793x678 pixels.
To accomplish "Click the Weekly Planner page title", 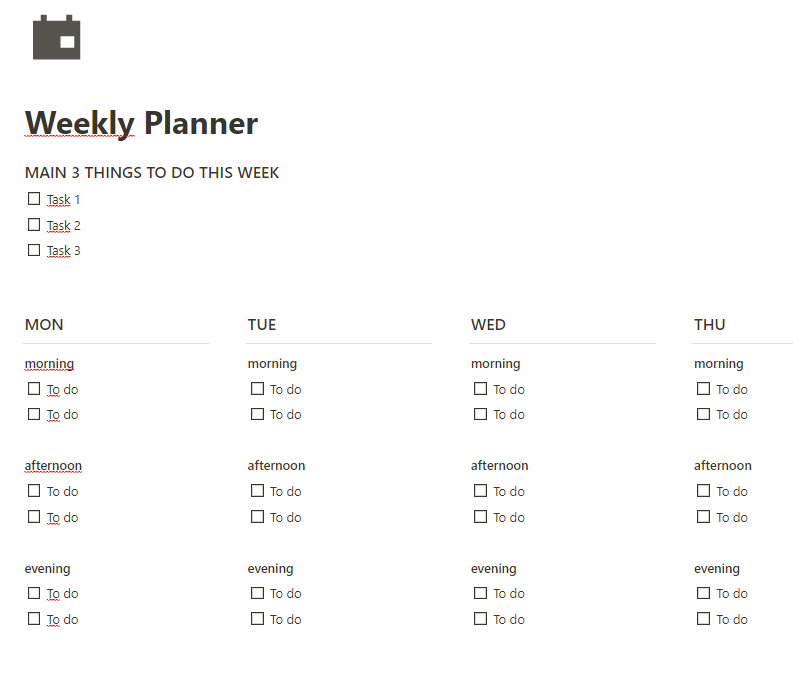I will pyautogui.click(x=141, y=123).
